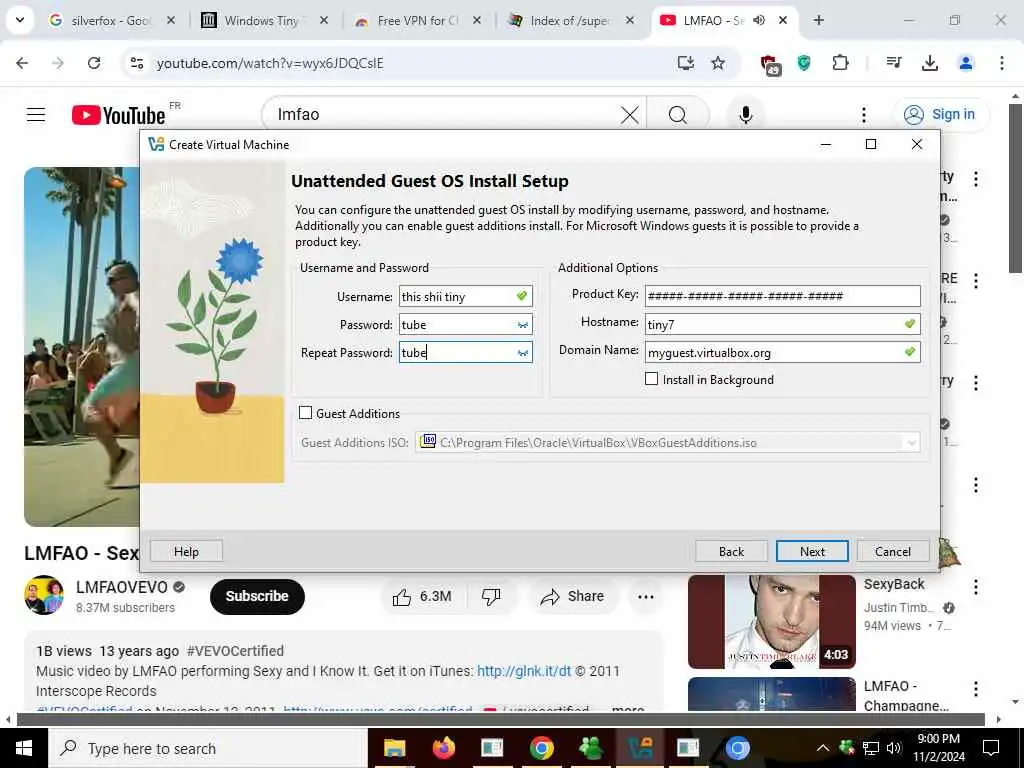Viewport: 1024px width, 768px height.
Task: Mute the LMFAO tab audio icon
Action: (x=759, y=20)
